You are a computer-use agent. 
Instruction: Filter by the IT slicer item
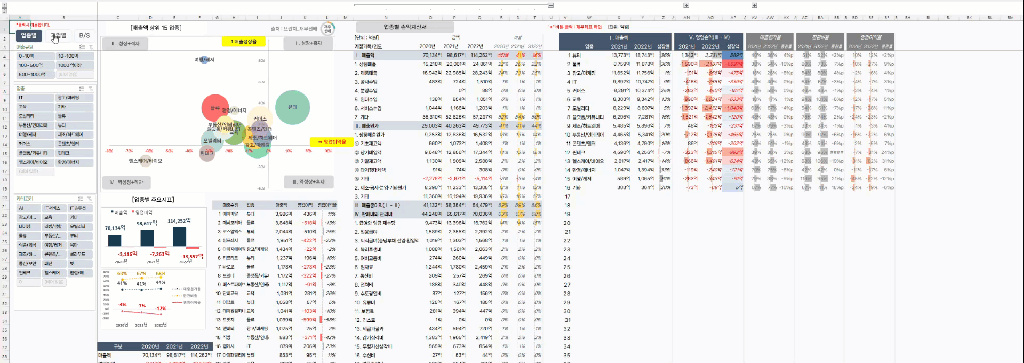click(36, 97)
